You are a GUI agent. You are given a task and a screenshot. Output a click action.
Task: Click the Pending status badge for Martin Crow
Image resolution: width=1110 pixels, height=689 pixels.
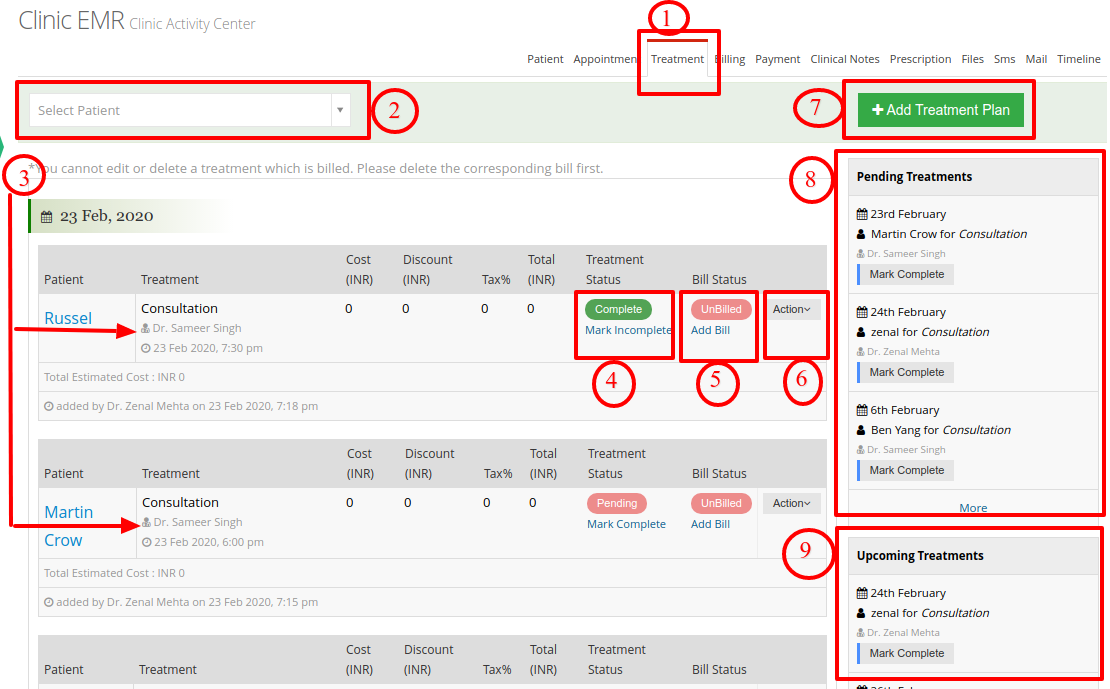[x=617, y=503]
